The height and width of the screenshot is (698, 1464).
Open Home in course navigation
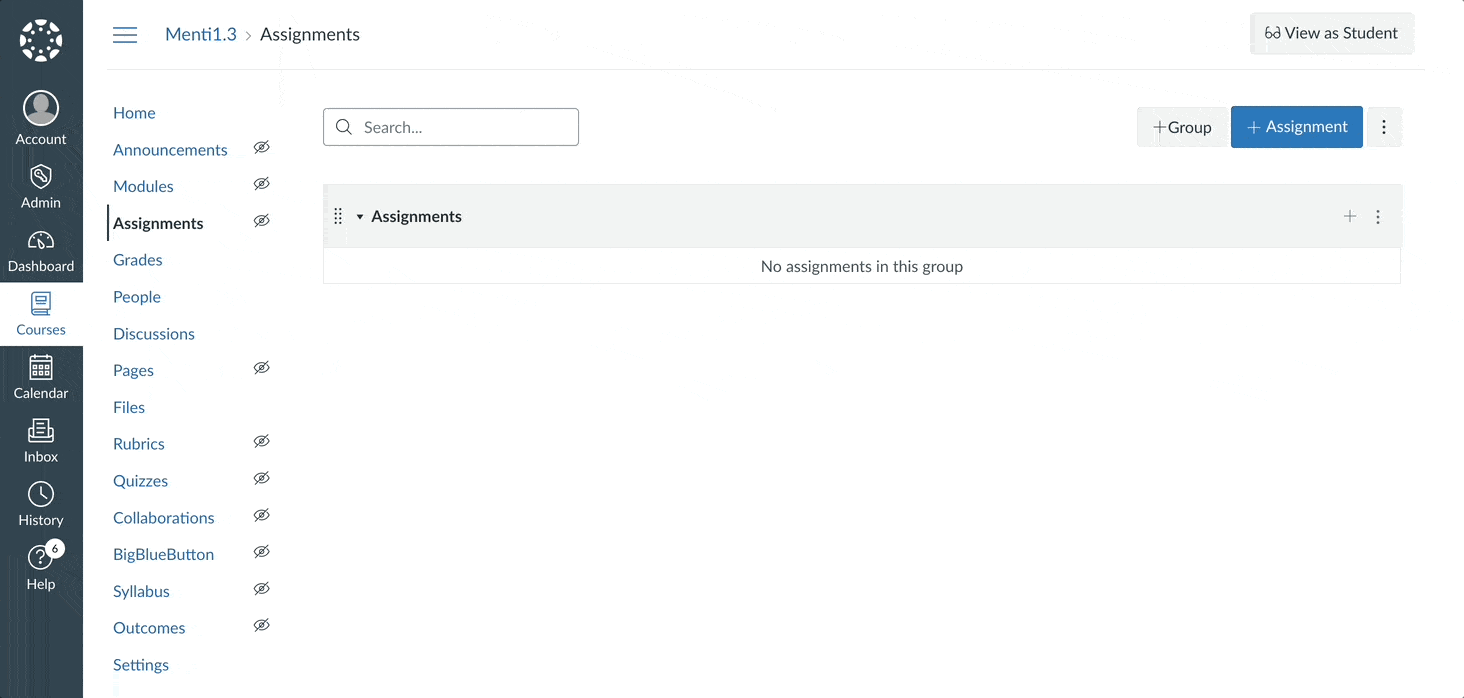(x=134, y=113)
